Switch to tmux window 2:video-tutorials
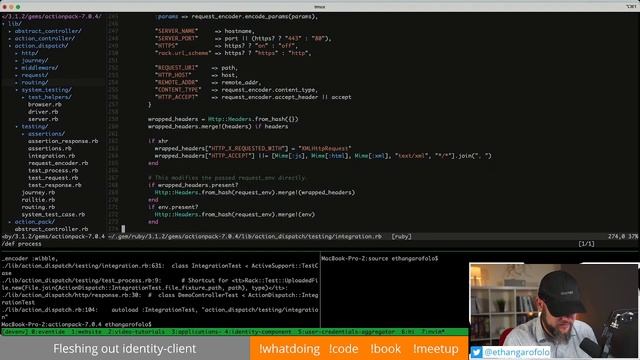Viewport: 640px width, 360px height. [136, 332]
